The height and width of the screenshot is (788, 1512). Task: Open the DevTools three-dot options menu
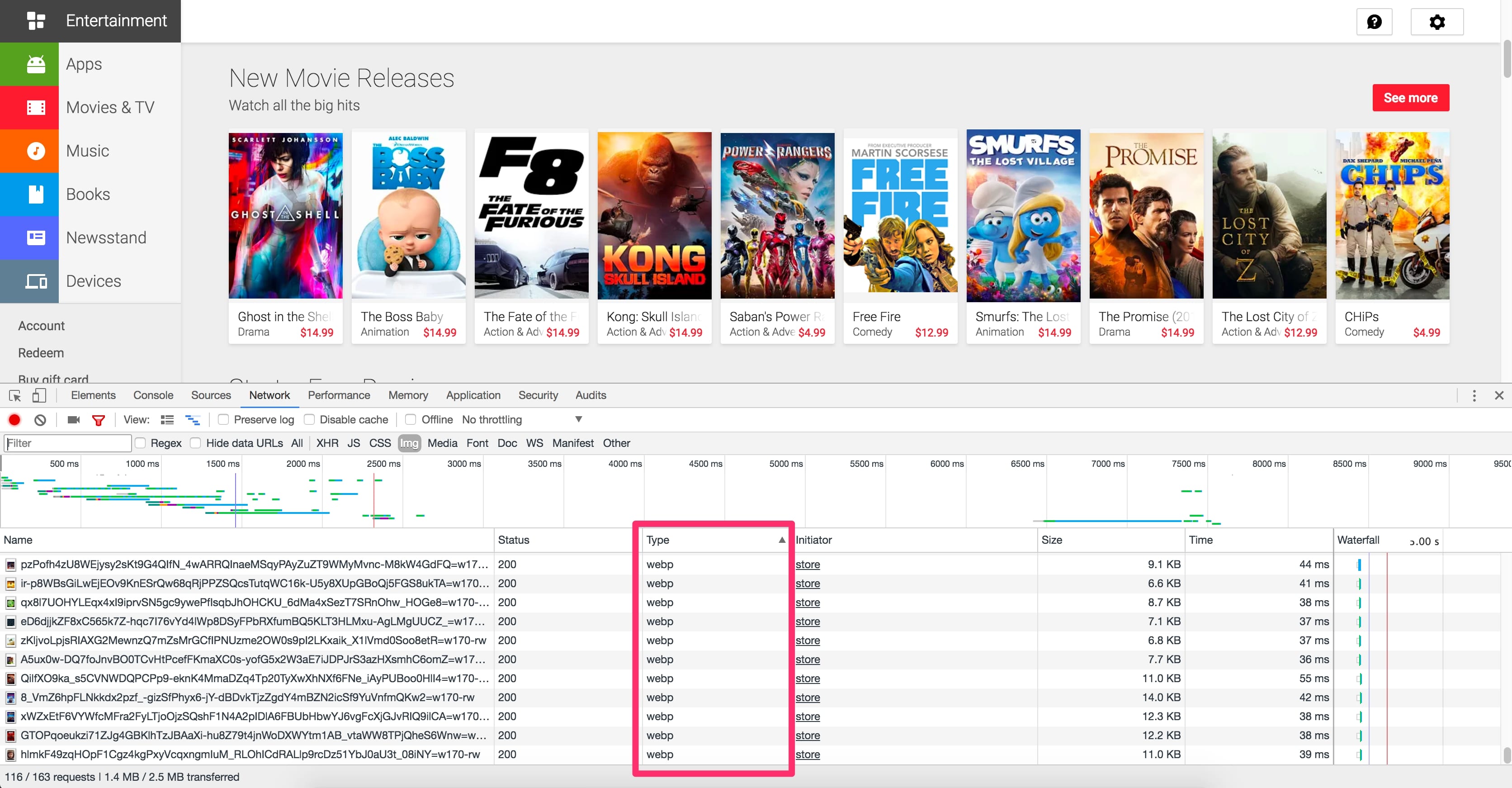click(1474, 395)
